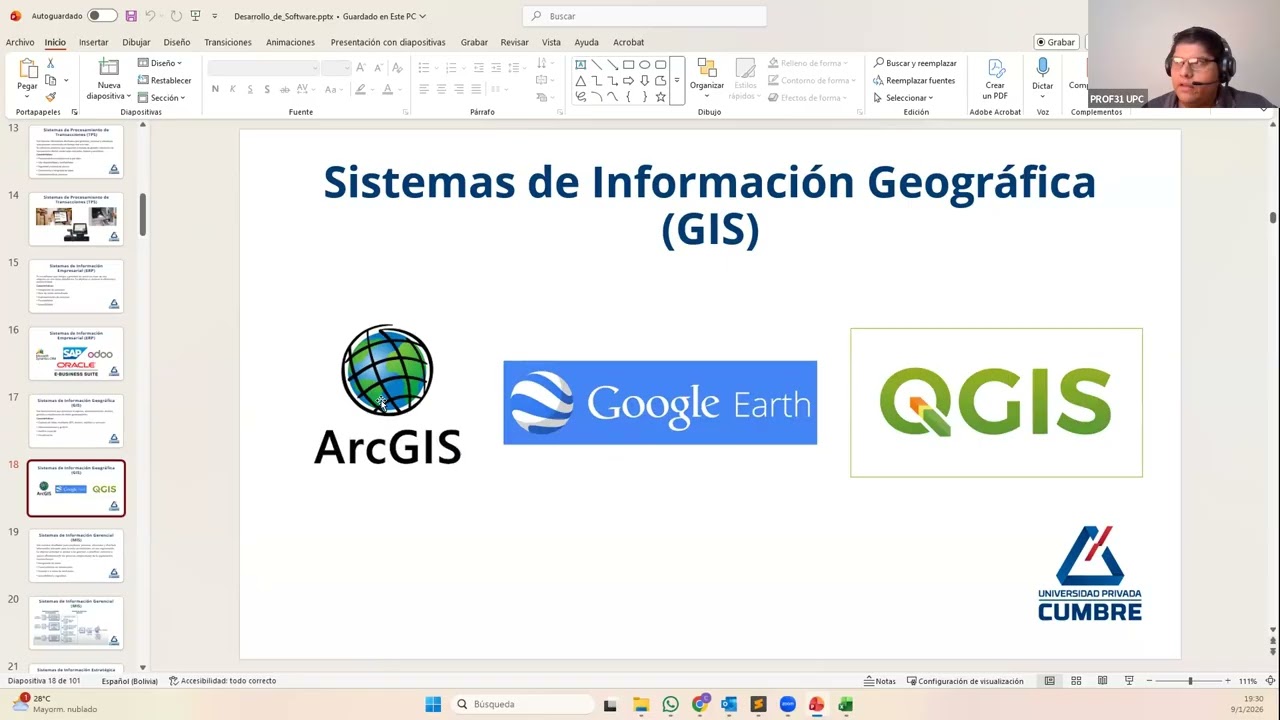Switch to Slide Sorter view icon
Screen dimensions: 1280x720
(1076, 681)
